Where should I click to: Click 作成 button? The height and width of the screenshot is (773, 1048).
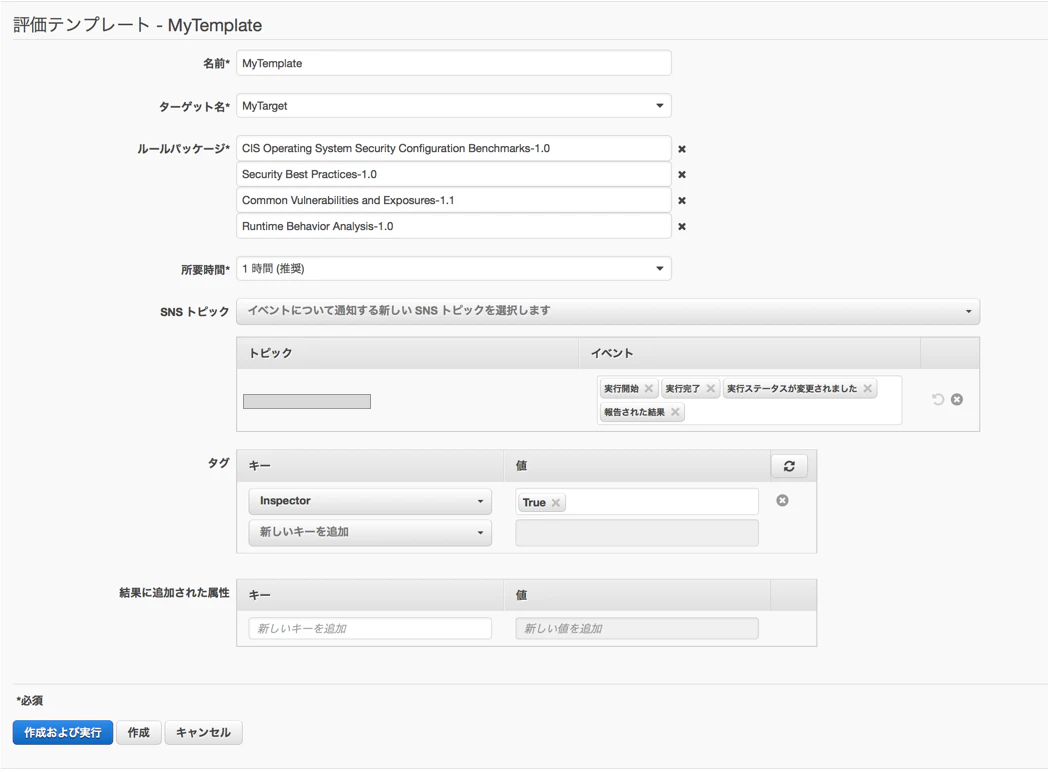click(139, 732)
